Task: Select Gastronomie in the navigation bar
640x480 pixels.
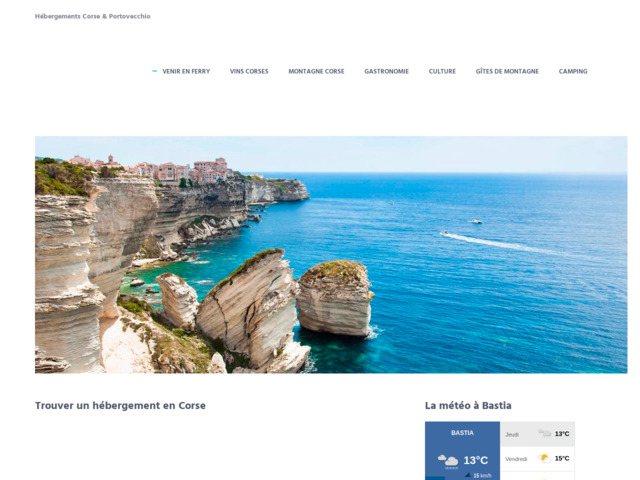Action: coord(386,71)
